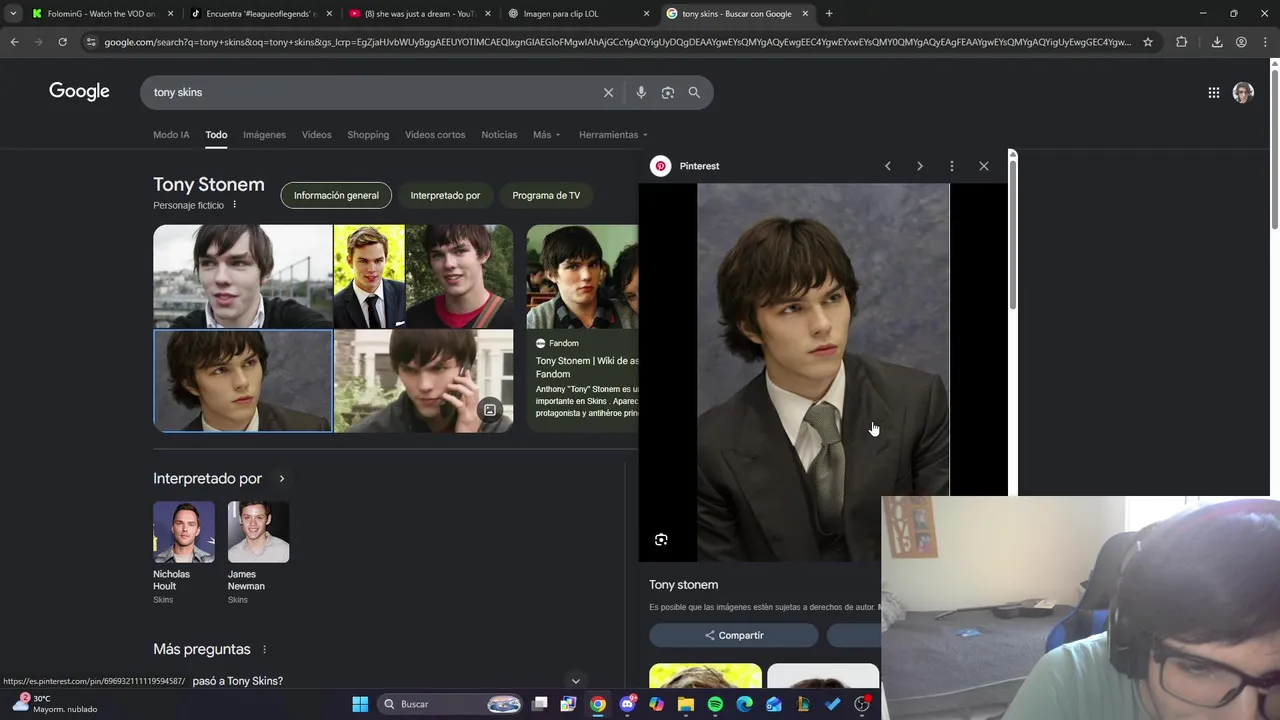Open the James Newman actor card
The width and height of the screenshot is (1280, 720).
258,552
